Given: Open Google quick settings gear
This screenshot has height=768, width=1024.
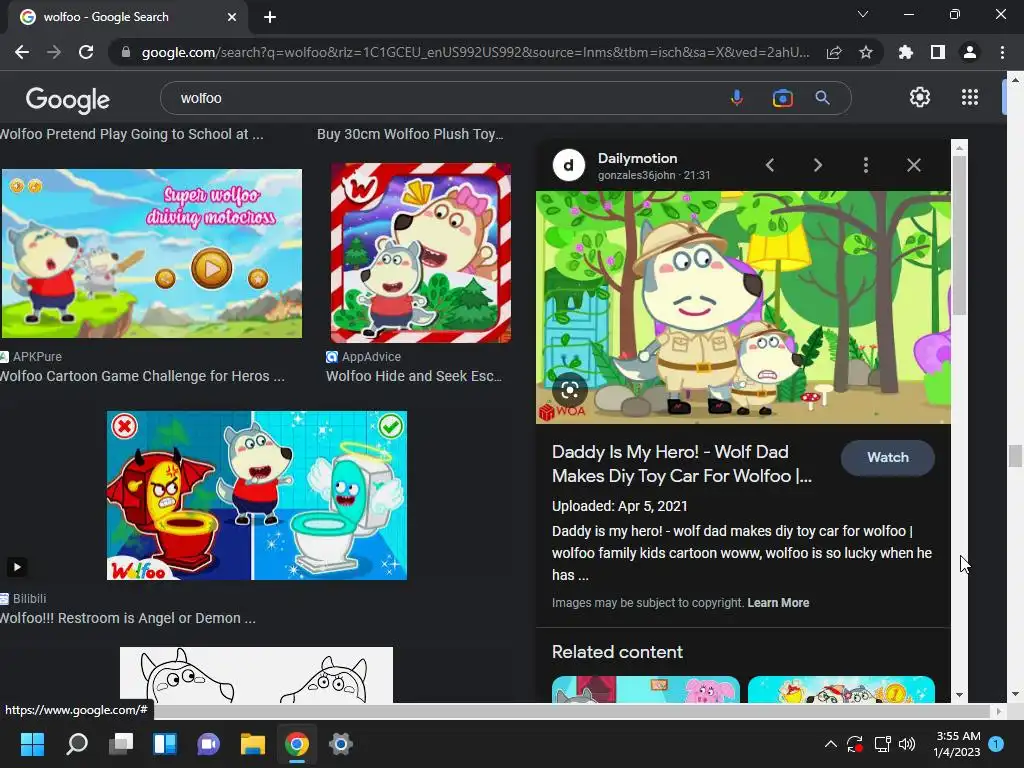Looking at the screenshot, I should point(920,97).
